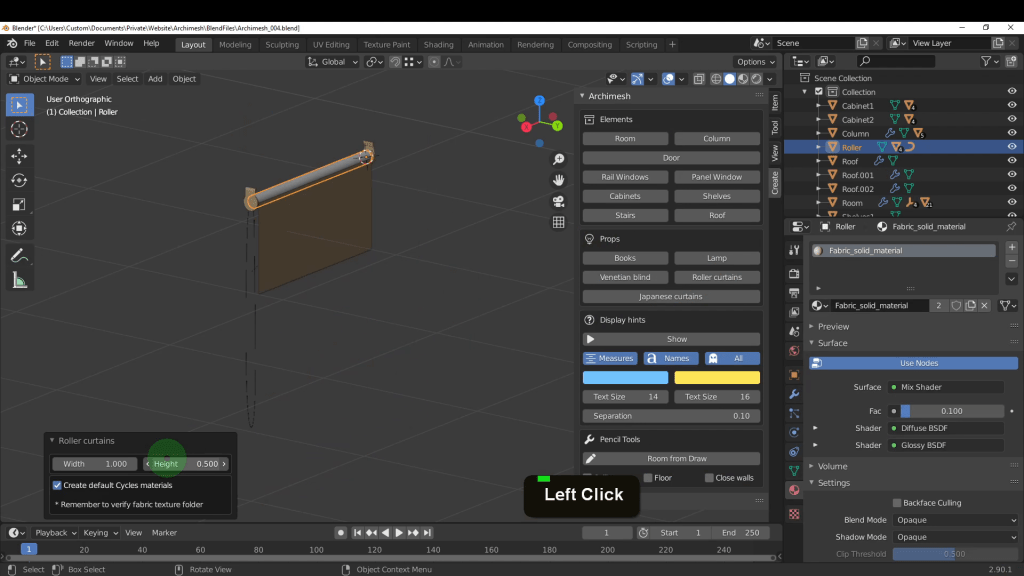Switch to the Shading workspace tab
1024x576 pixels.
tap(438, 44)
